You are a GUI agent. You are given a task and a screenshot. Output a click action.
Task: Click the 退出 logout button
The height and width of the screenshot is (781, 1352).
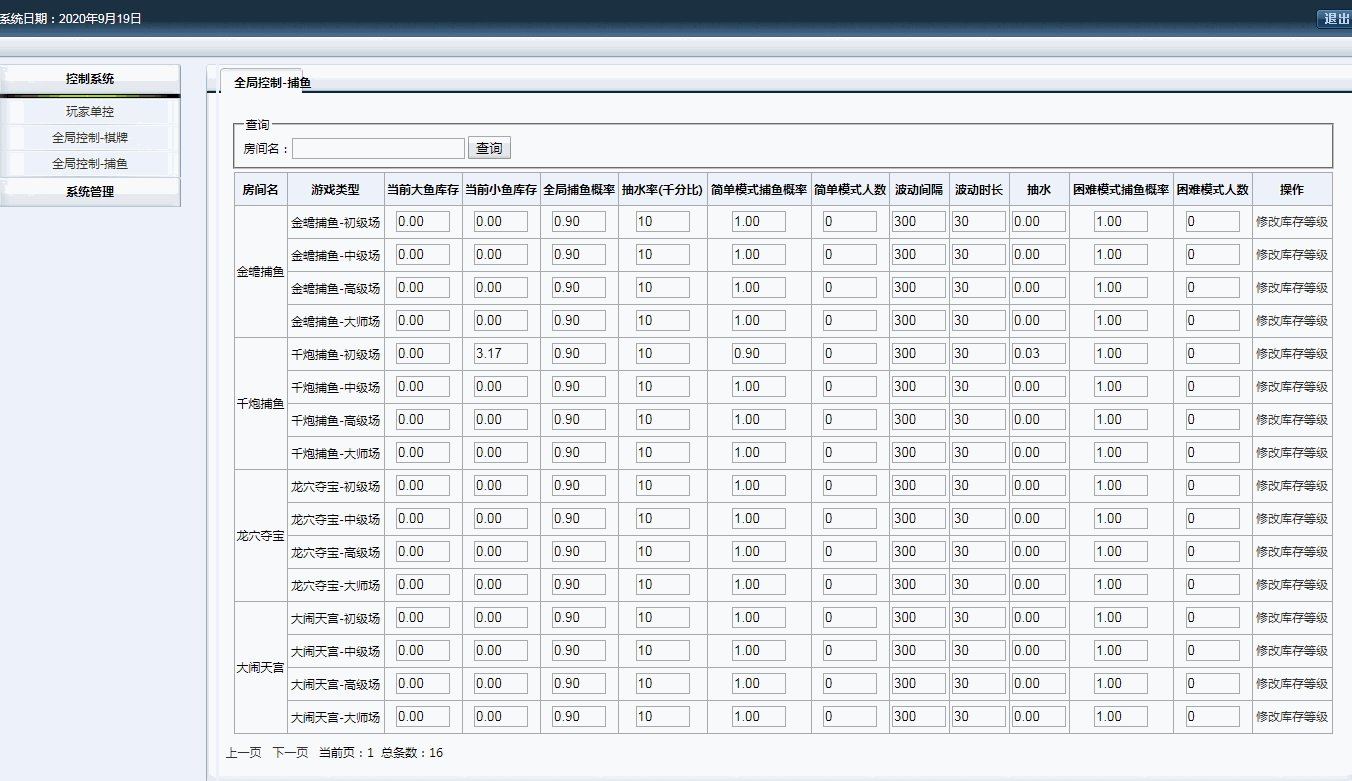pyautogui.click(x=1335, y=19)
